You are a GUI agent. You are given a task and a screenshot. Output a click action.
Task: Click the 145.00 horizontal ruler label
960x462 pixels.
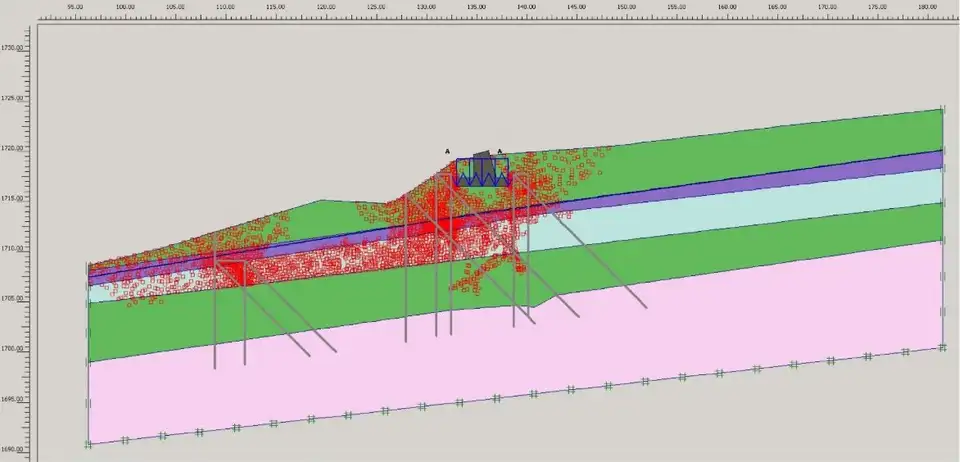576,6
